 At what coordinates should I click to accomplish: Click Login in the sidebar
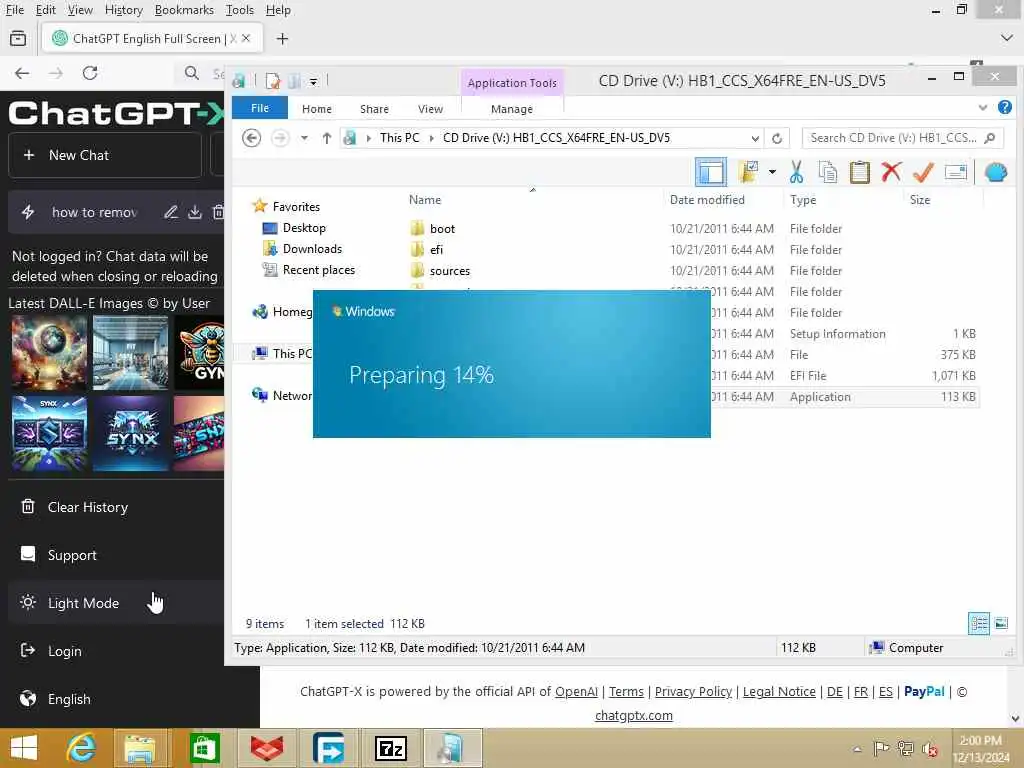pos(64,651)
